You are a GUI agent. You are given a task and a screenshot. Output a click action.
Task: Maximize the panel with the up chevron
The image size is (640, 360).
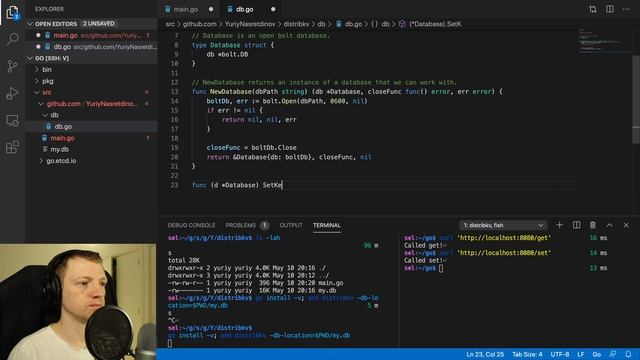coord(609,225)
